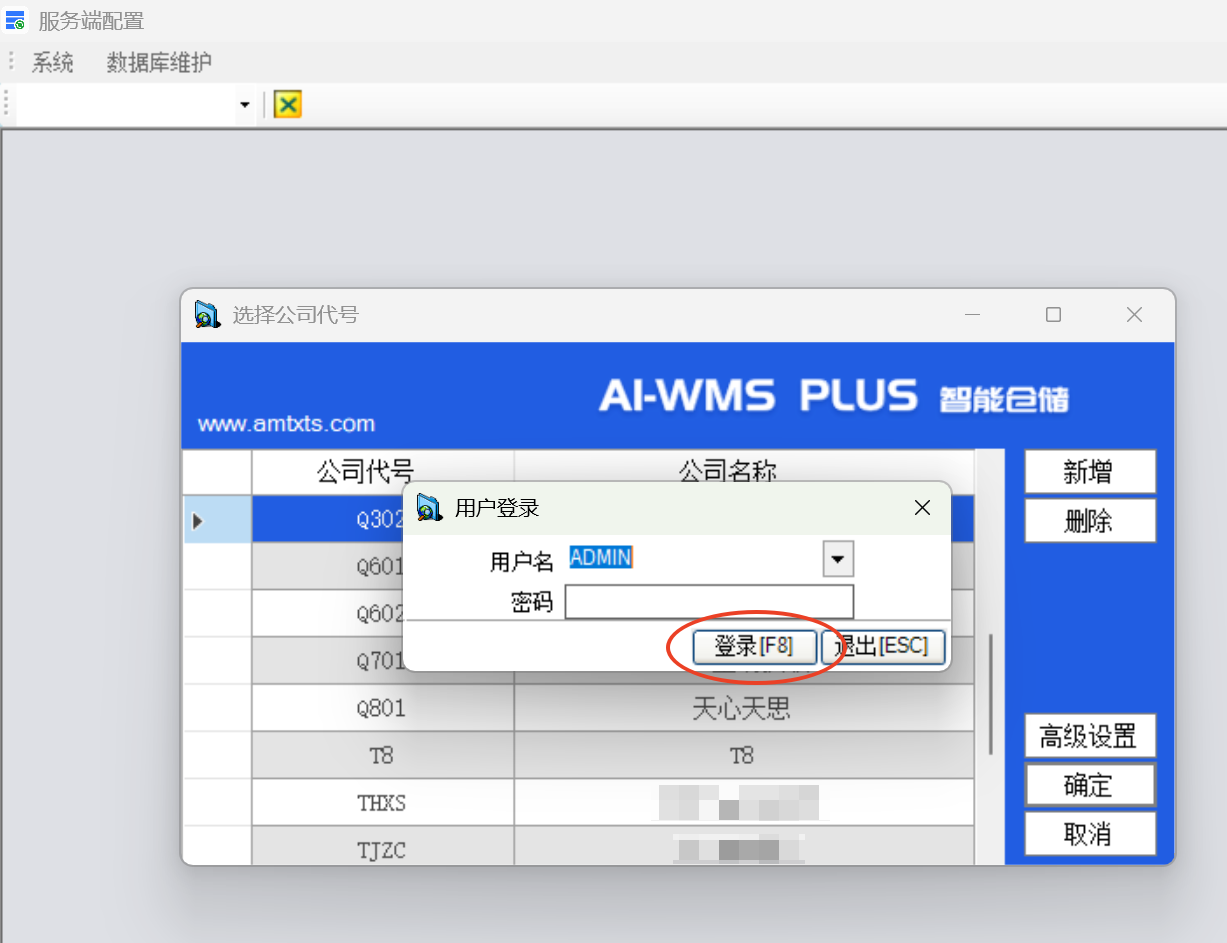The height and width of the screenshot is (943, 1227).
Task: Select the Q801 company code cell
Action: pyautogui.click(x=383, y=708)
